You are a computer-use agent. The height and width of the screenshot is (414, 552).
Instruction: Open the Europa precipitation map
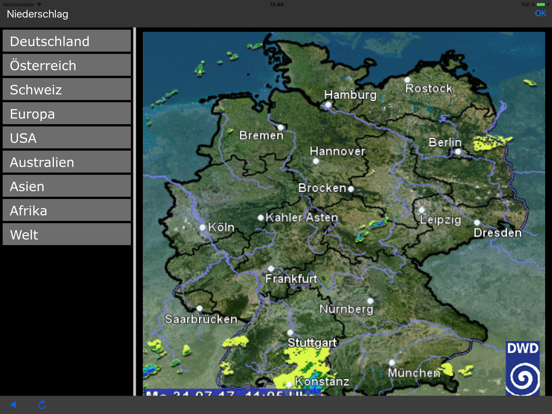(67, 114)
